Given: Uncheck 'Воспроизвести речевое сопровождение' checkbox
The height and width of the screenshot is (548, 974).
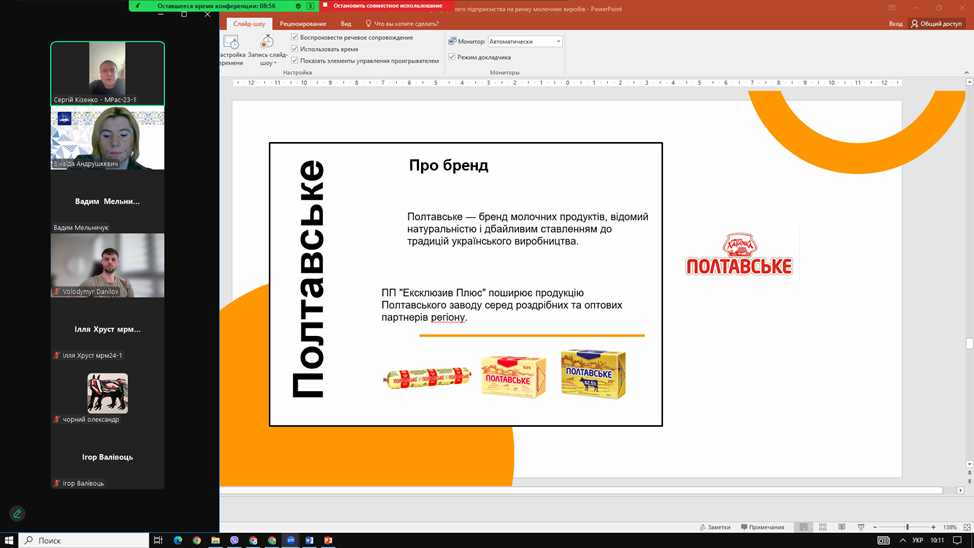Looking at the screenshot, I should [x=295, y=37].
